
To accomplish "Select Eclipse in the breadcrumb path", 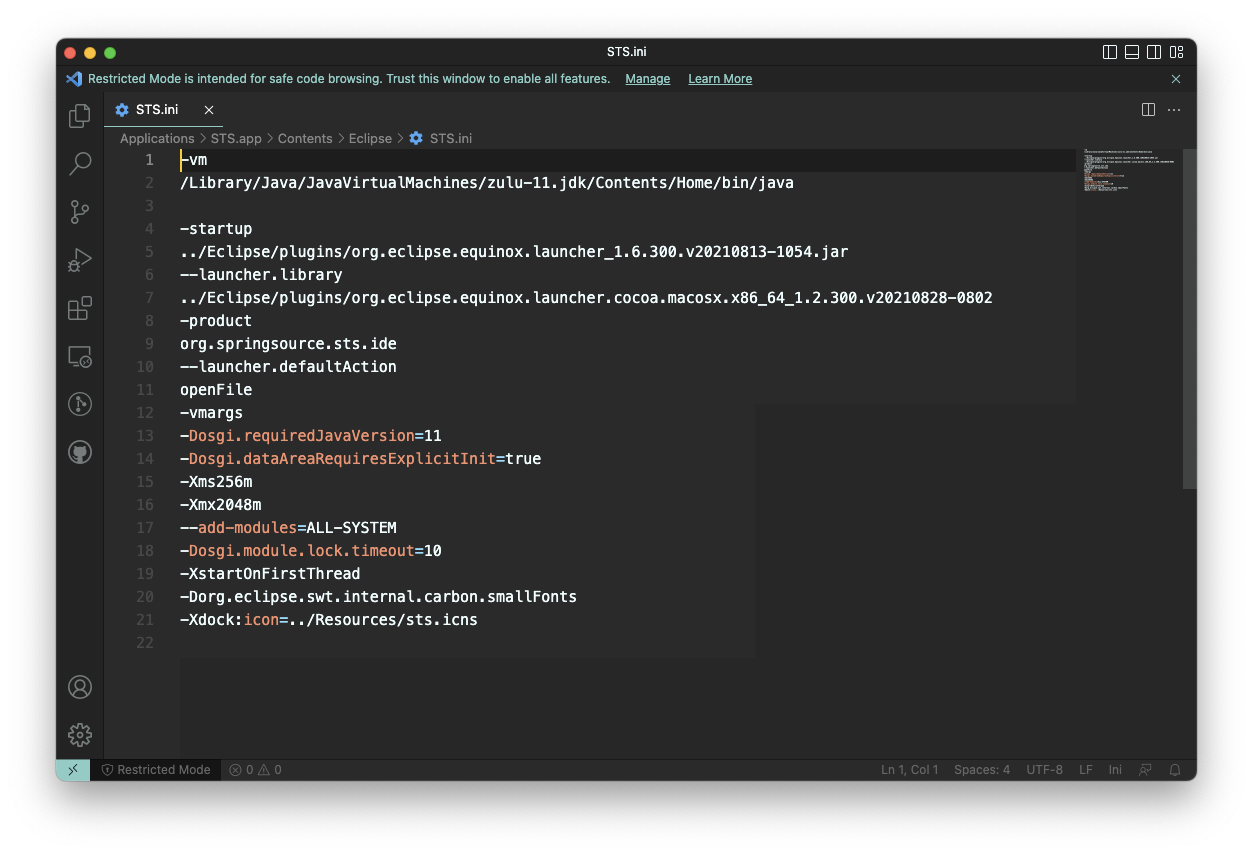I will pos(370,139).
